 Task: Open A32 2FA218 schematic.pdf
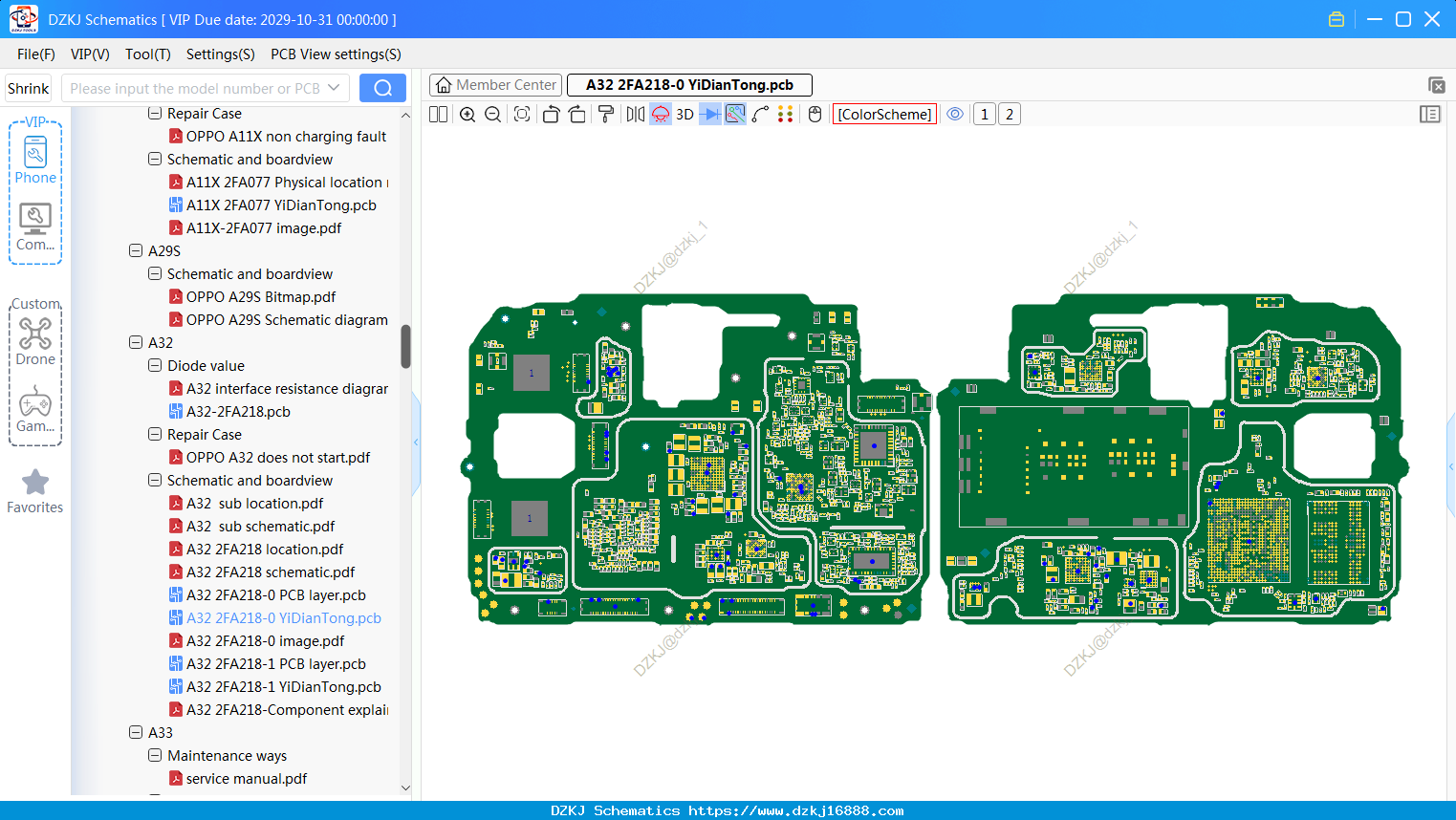point(271,572)
